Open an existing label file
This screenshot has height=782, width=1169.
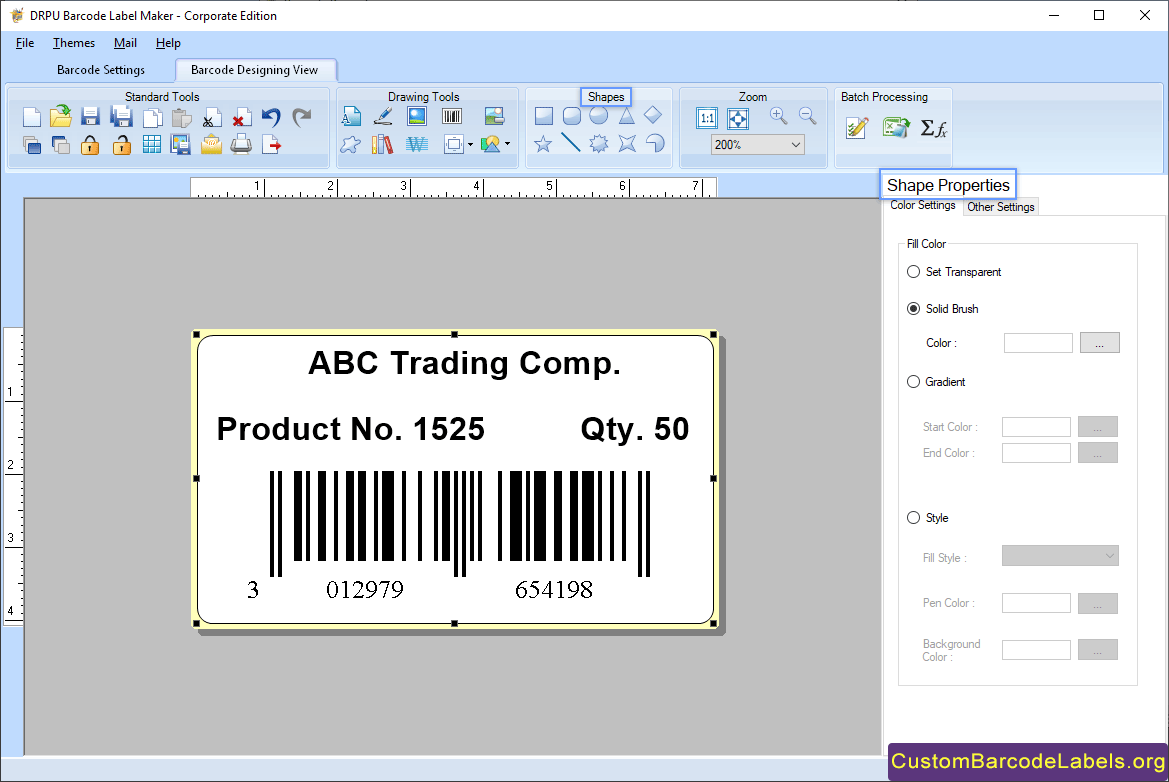(60, 117)
